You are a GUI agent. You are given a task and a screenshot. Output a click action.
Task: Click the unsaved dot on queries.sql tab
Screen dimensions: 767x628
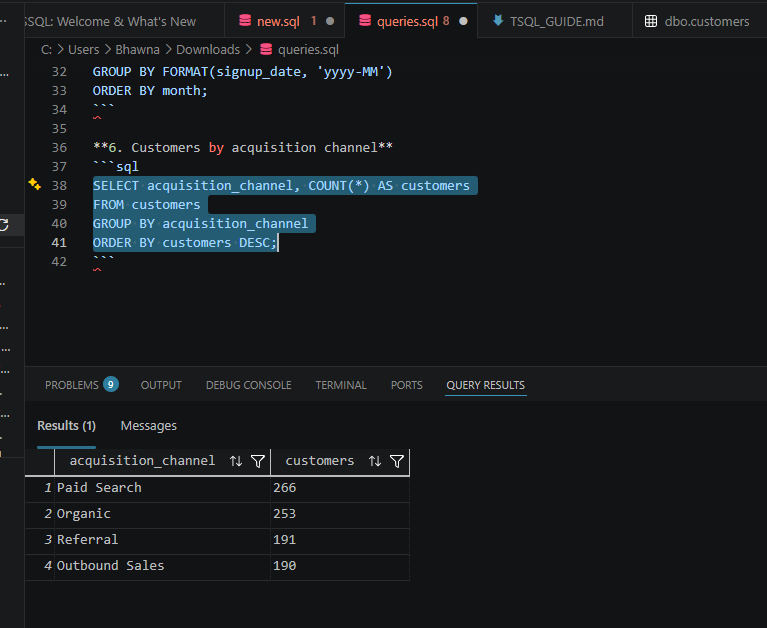coord(463,21)
